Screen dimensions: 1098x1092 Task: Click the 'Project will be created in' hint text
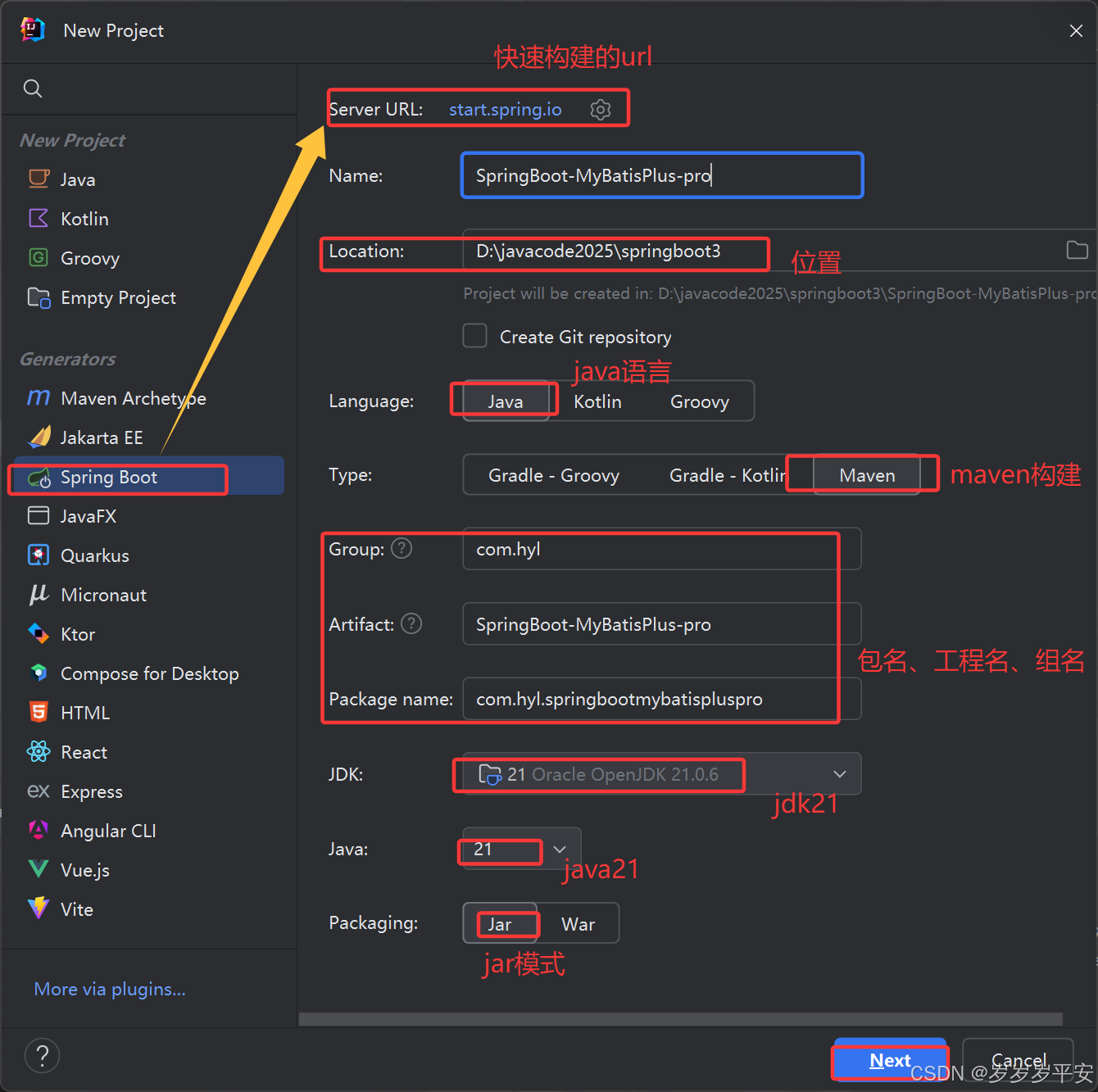(x=779, y=293)
